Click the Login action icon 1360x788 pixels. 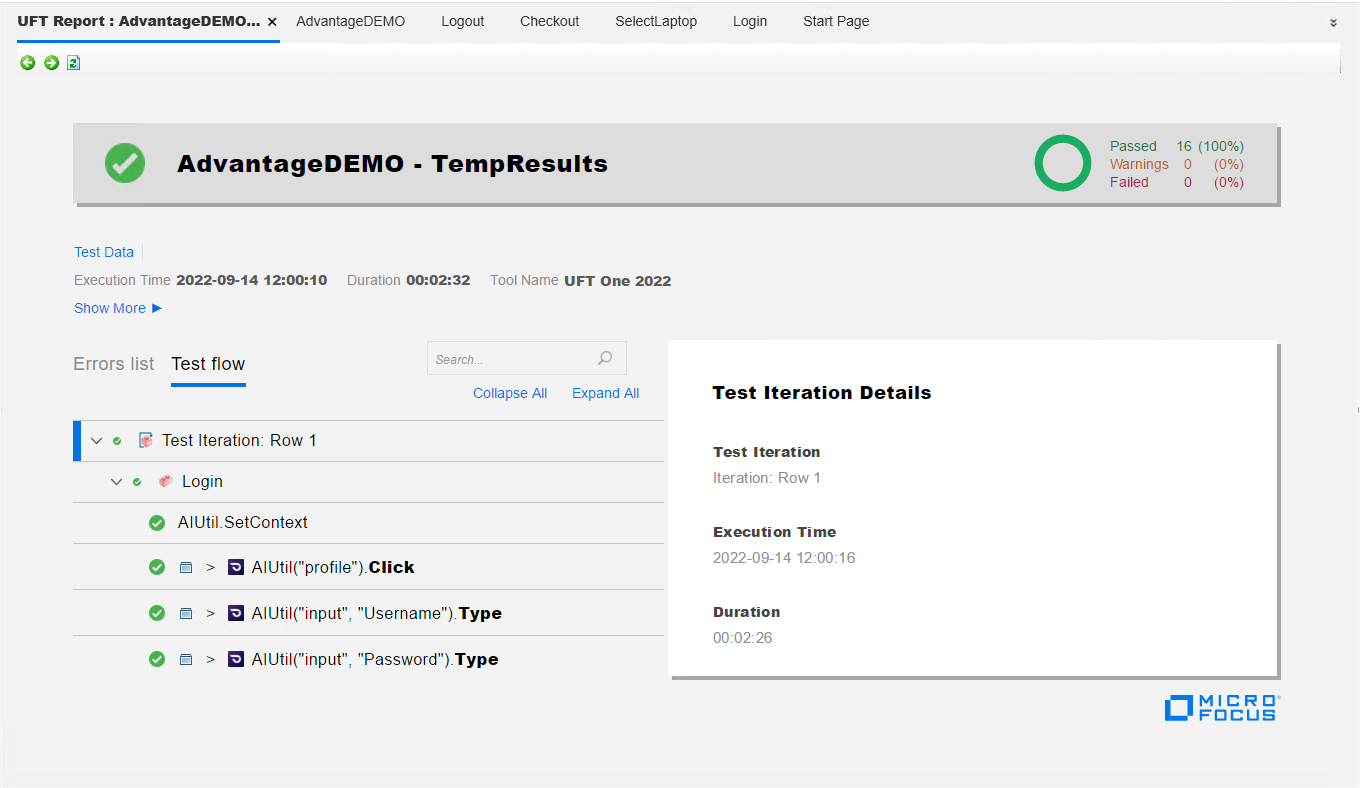tap(166, 482)
